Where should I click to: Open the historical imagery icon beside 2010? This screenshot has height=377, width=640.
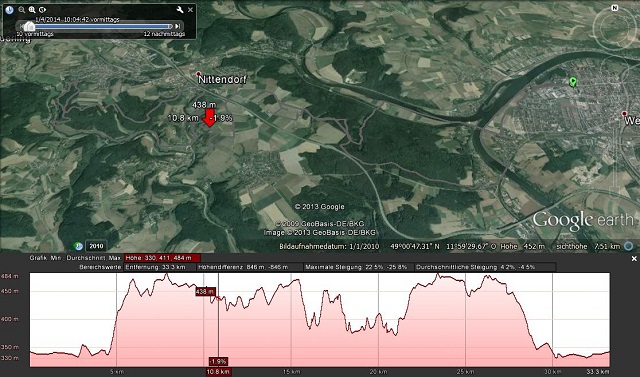[78, 246]
